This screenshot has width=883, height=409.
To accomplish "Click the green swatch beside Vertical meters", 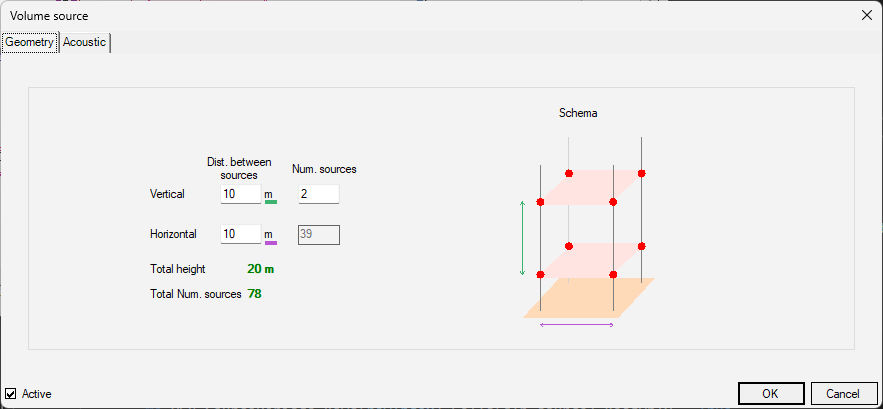I will point(271,201).
